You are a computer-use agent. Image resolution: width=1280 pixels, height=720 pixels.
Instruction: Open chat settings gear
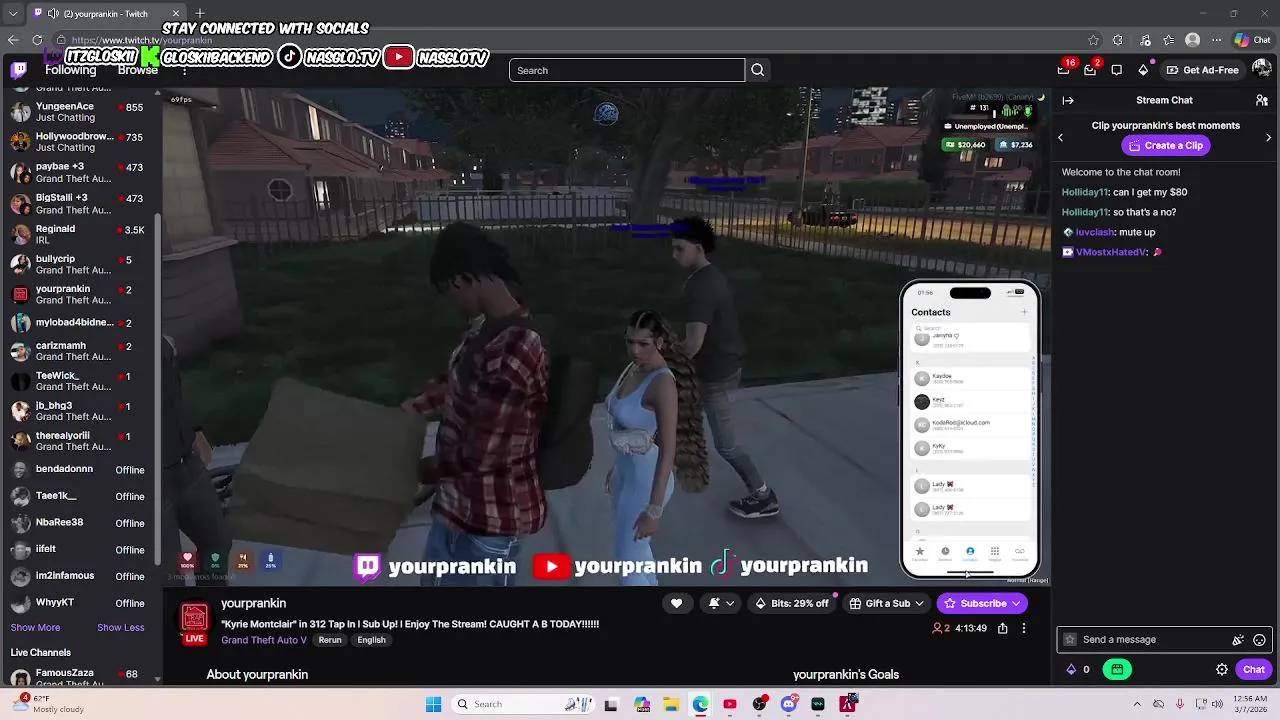[x=1222, y=669]
